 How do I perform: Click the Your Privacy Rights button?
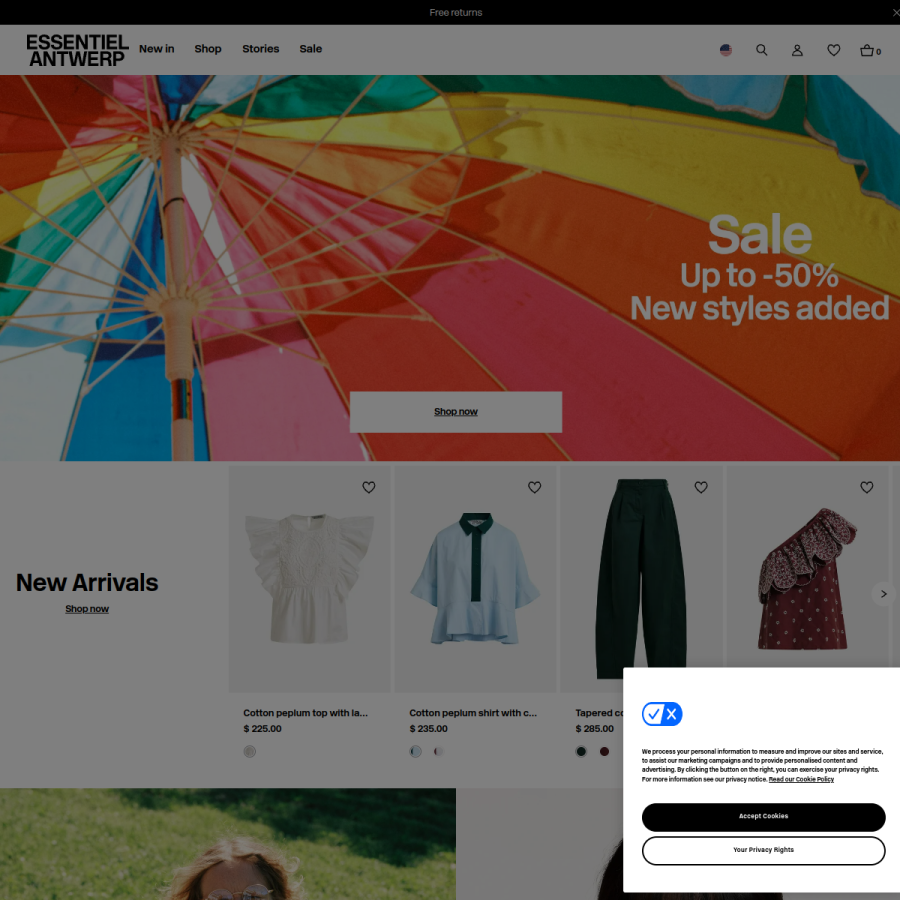click(x=763, y=850)
